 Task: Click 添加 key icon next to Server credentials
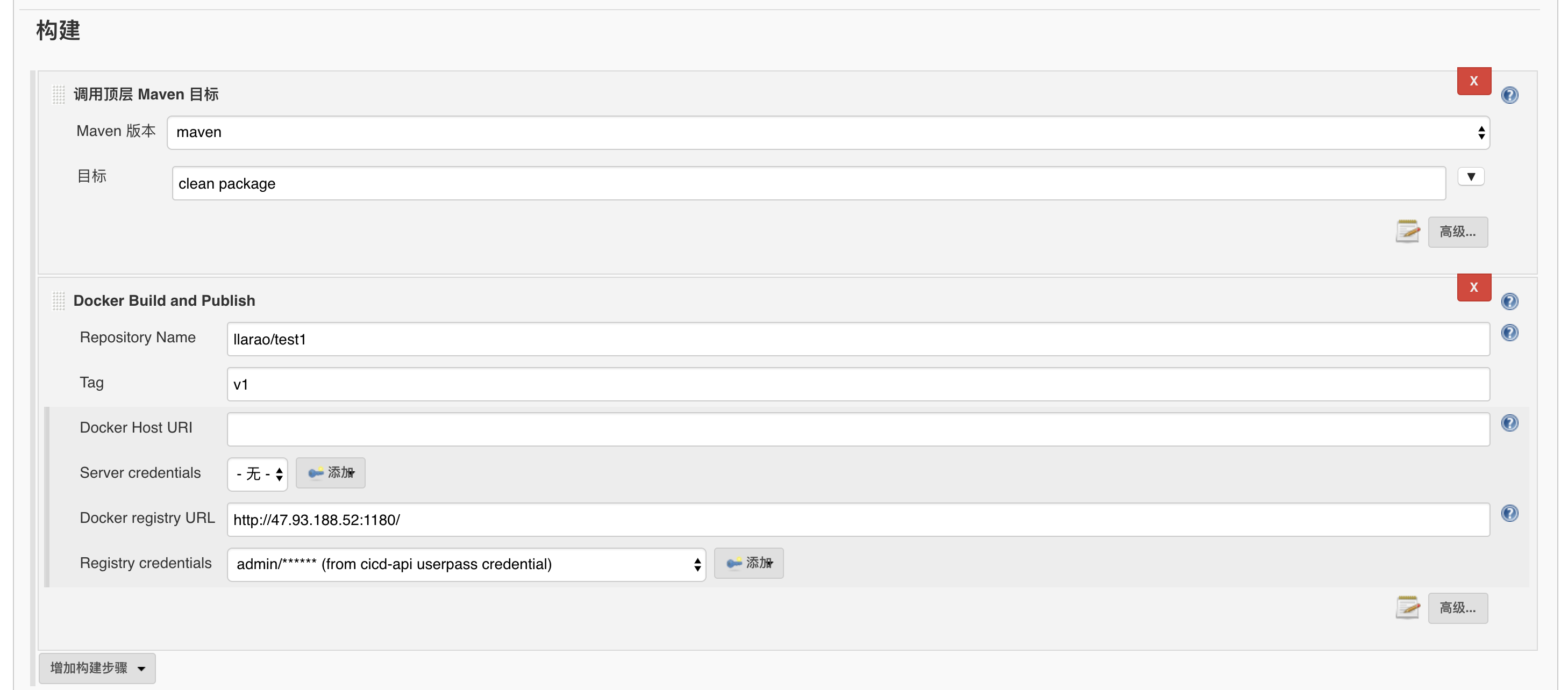tap(330, 473)
